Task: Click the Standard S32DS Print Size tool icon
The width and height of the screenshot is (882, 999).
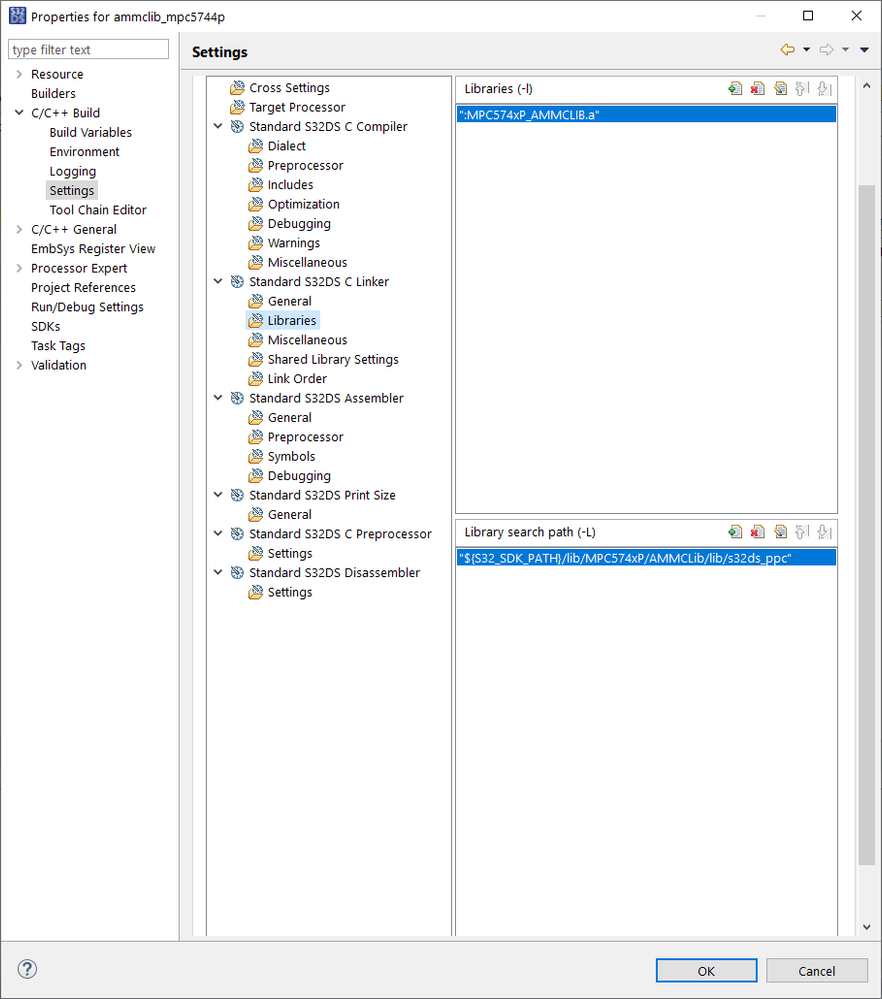Action: coord(237,495)
